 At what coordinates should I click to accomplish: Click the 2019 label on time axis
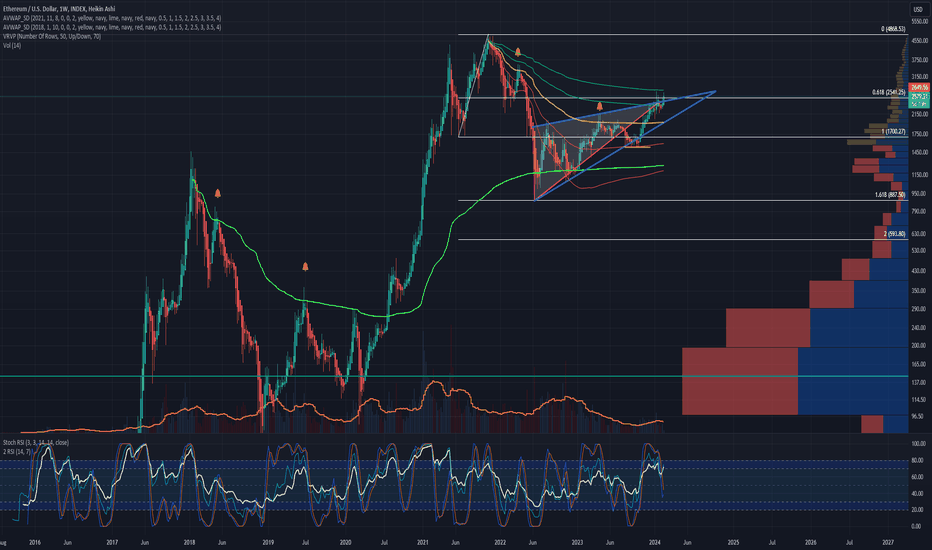coord(267,542)
